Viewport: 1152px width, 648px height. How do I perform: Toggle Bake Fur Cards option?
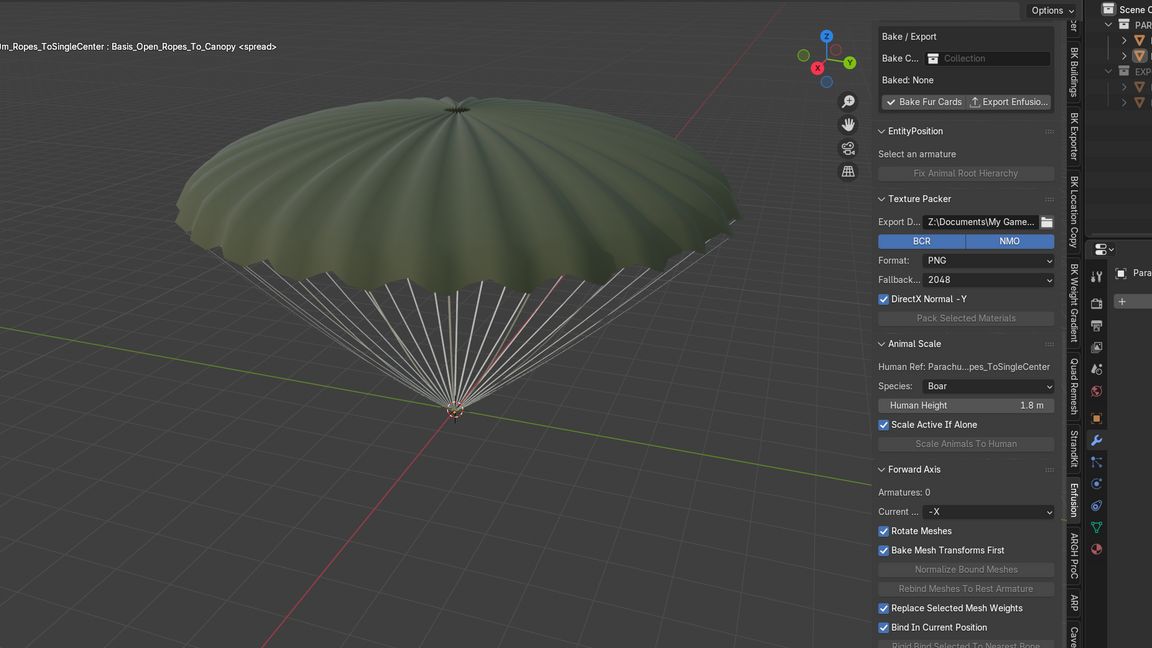[924, 102]
